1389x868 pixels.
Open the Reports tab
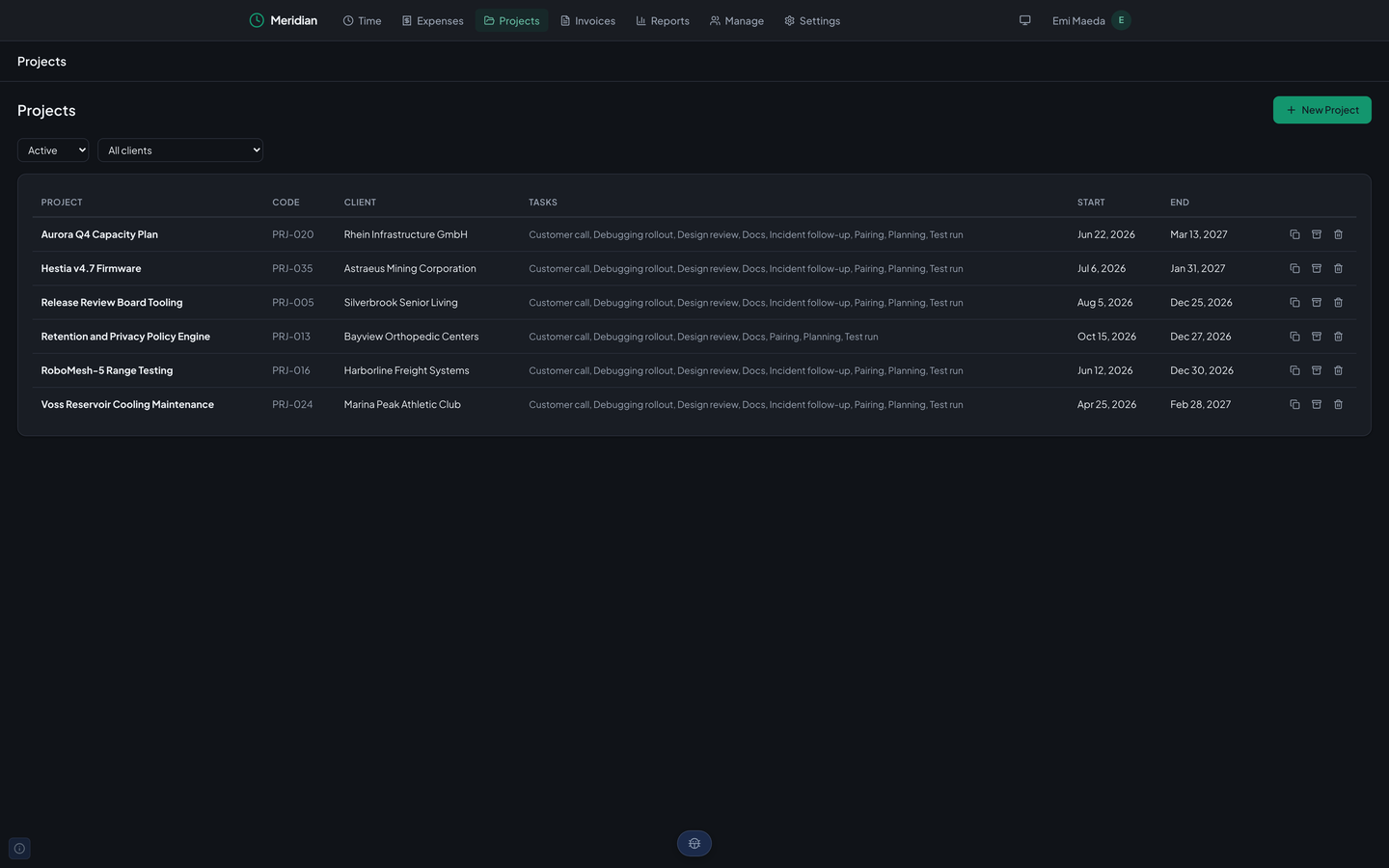click(x=663, y=20)
